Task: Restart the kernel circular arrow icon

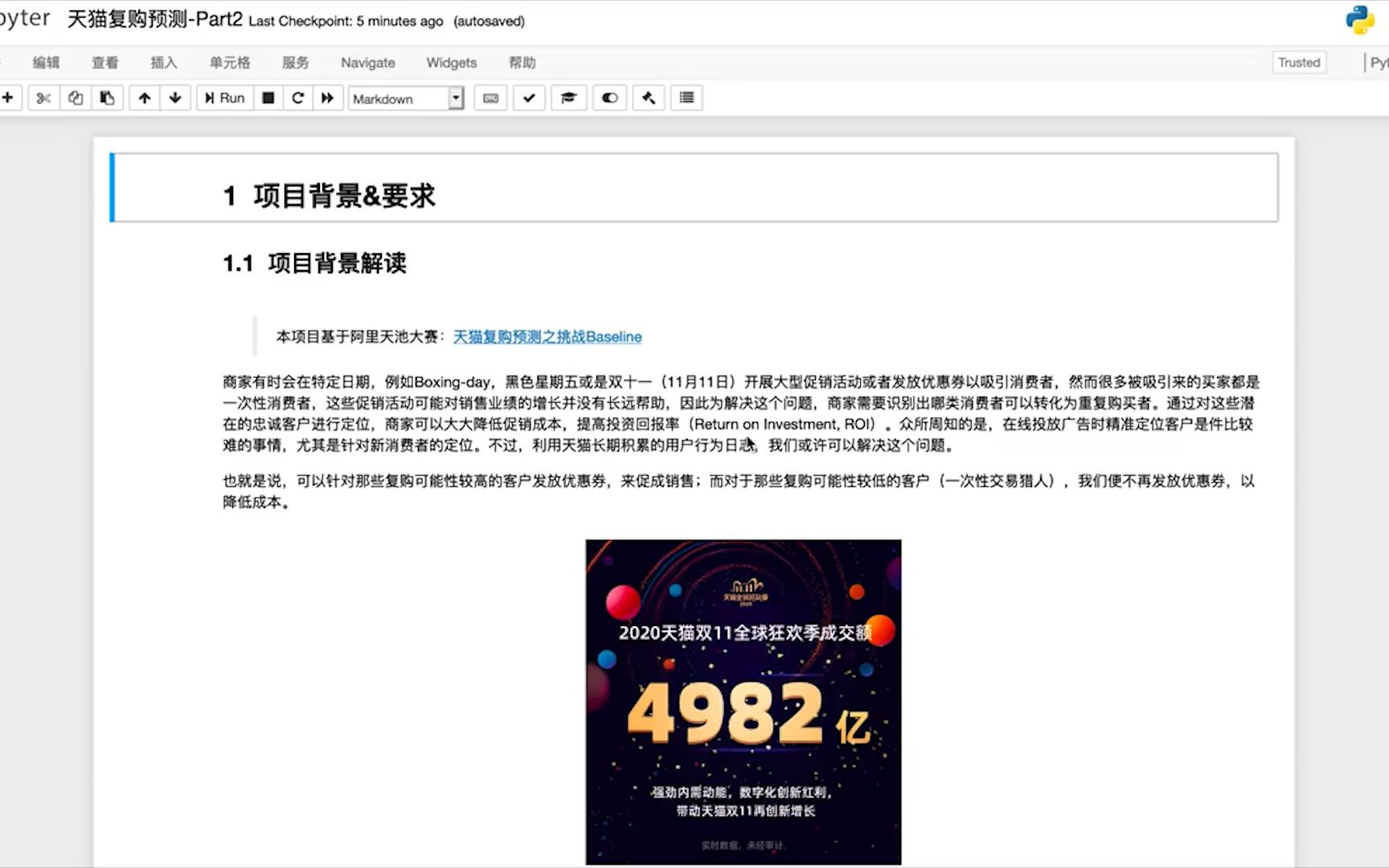Action: tap(298, 98)
